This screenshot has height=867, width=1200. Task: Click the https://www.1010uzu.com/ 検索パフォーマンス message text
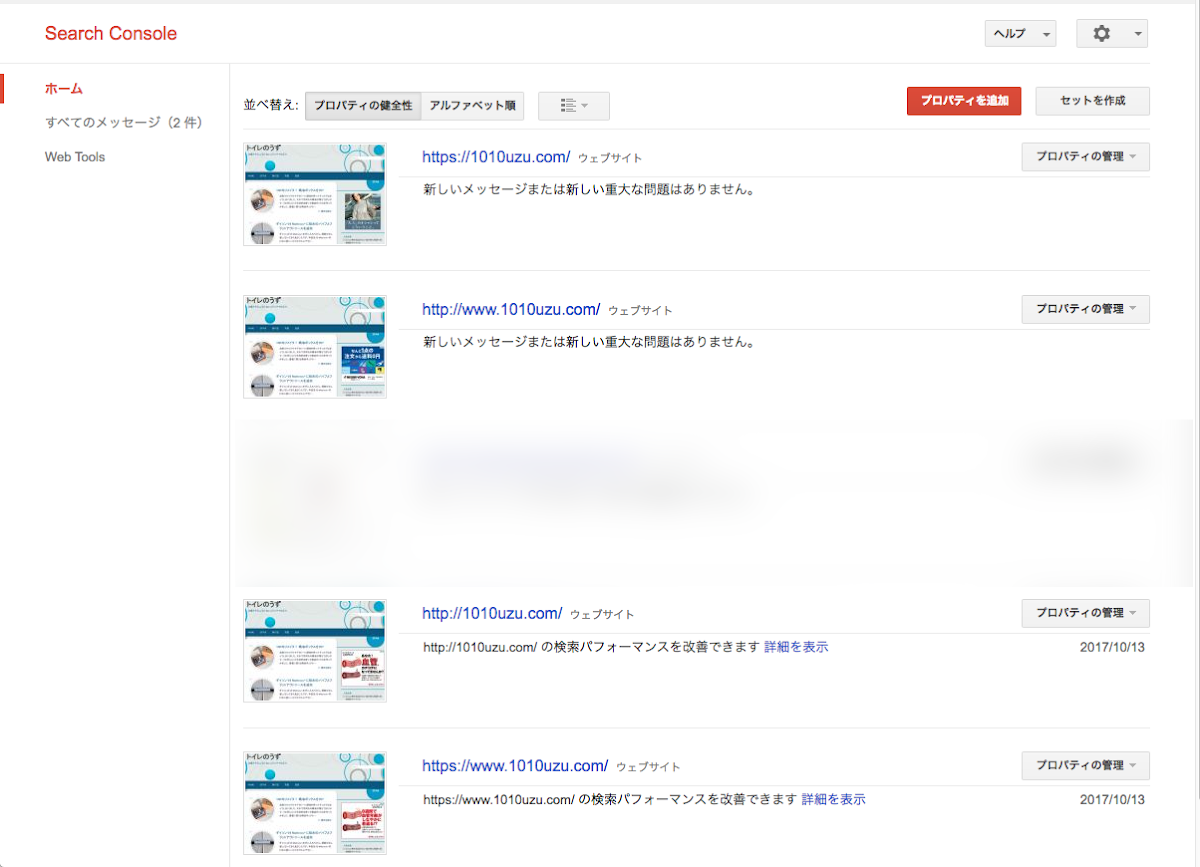[x=611, y=799]
